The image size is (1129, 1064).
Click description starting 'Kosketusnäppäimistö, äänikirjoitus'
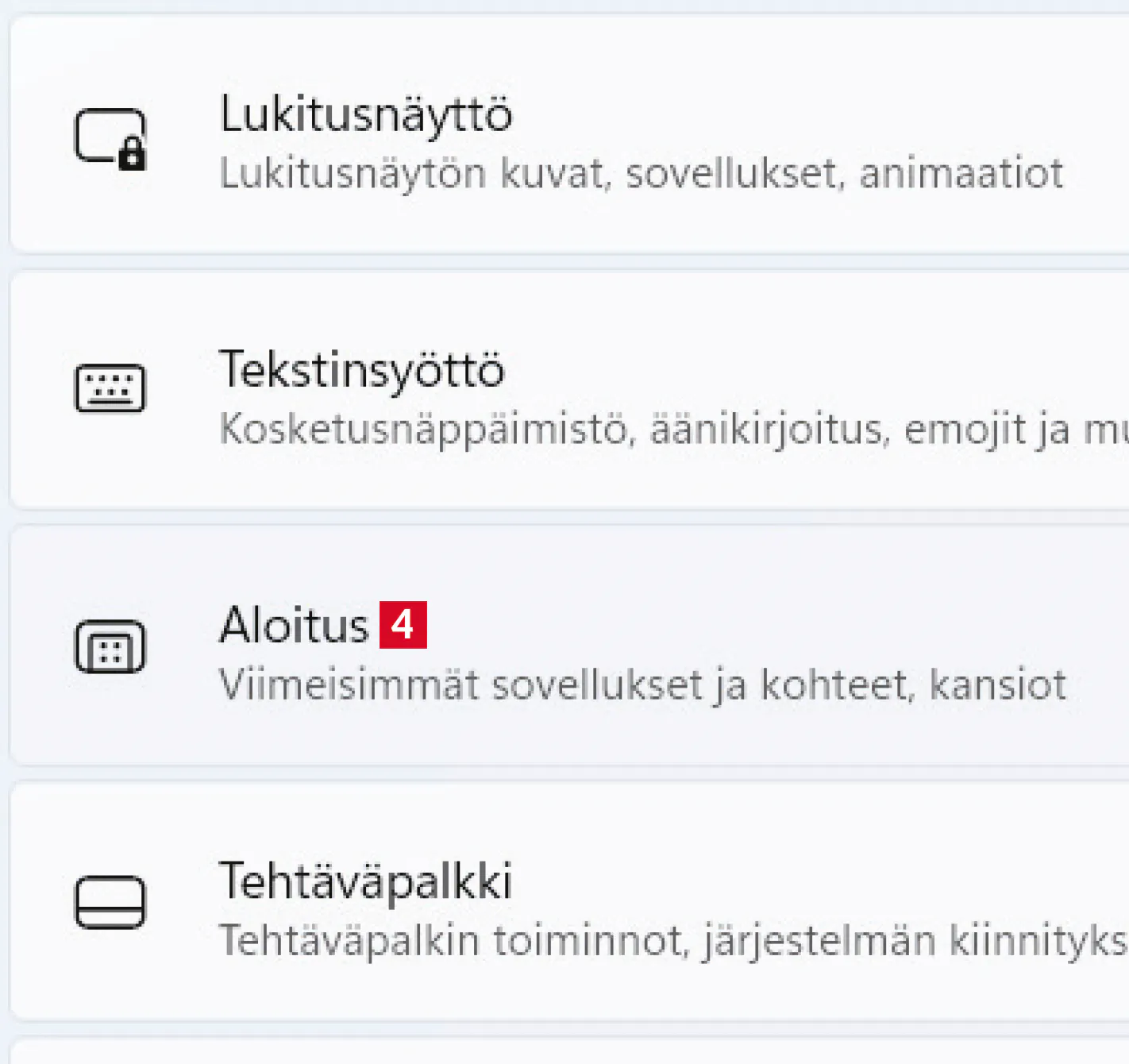[667, 430]
